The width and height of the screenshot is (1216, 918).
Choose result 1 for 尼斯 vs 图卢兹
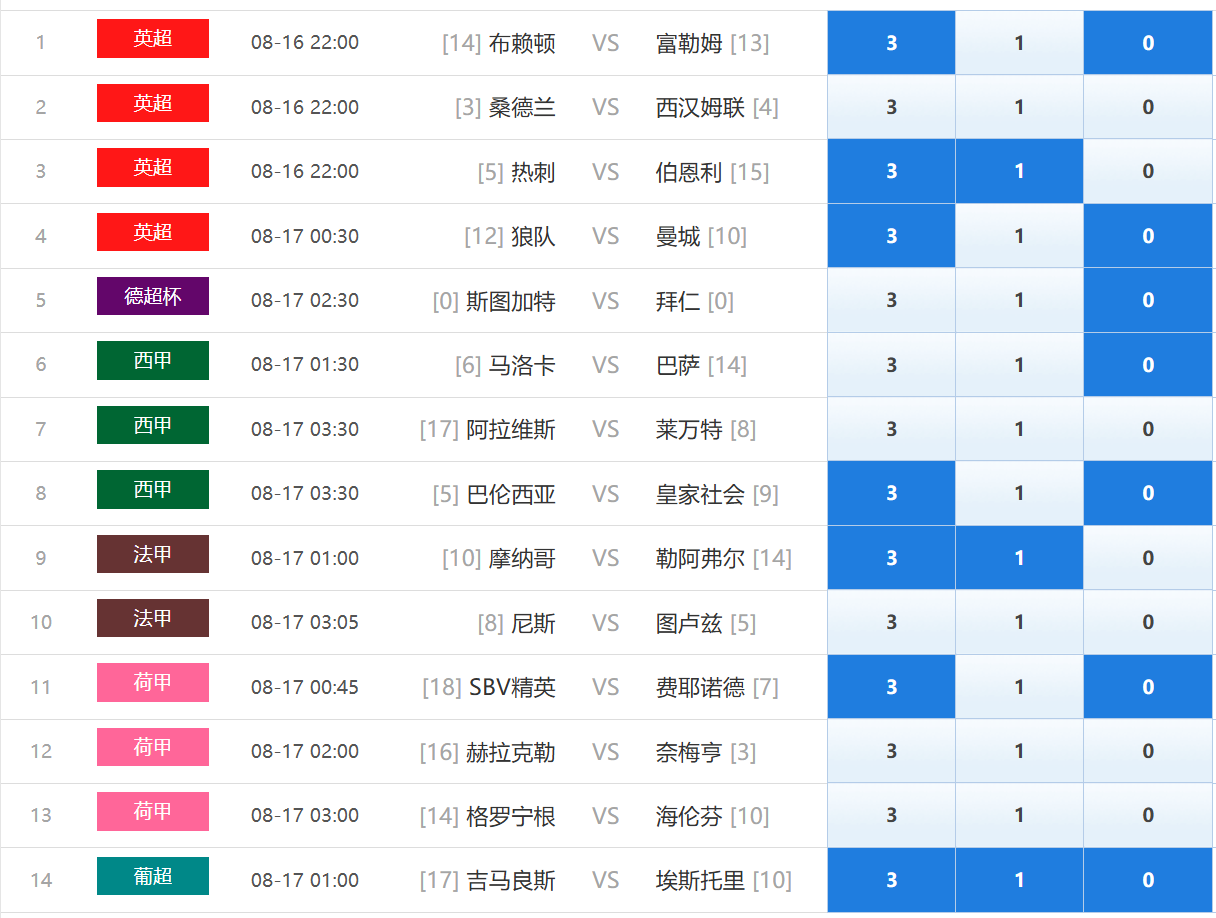tap(1019, 623)
